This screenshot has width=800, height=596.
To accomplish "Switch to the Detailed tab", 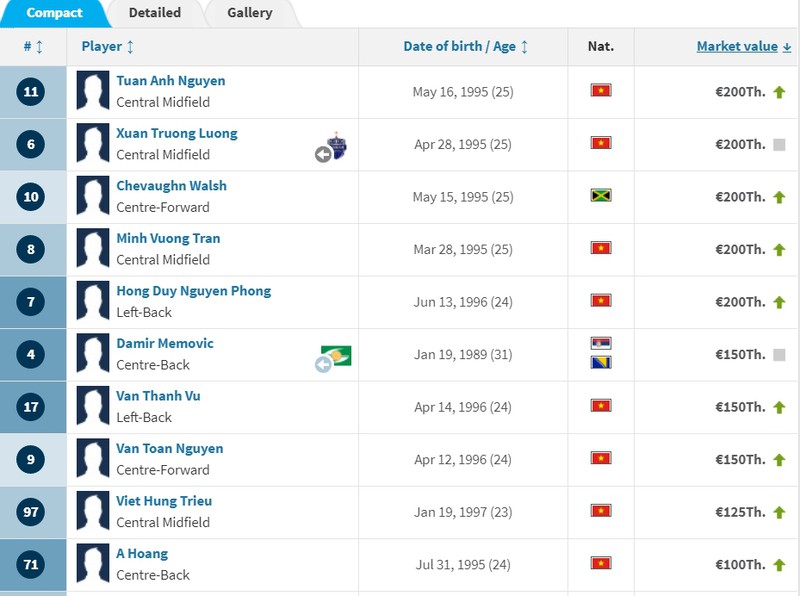I will pos(155,13).
